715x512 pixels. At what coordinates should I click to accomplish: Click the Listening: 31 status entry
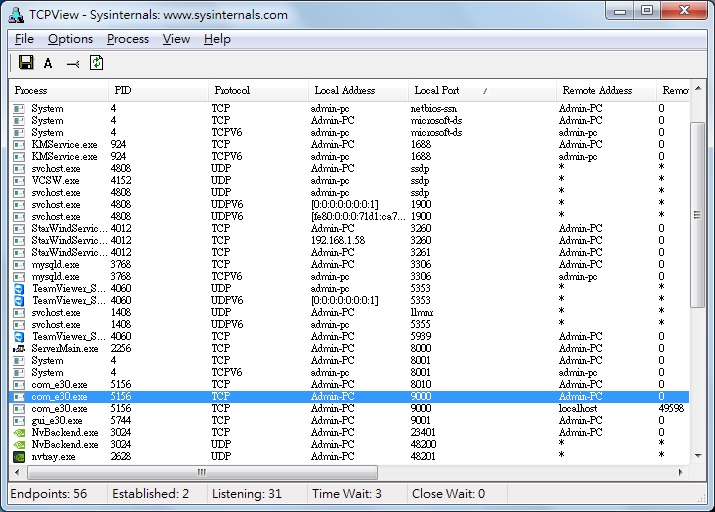247,494
